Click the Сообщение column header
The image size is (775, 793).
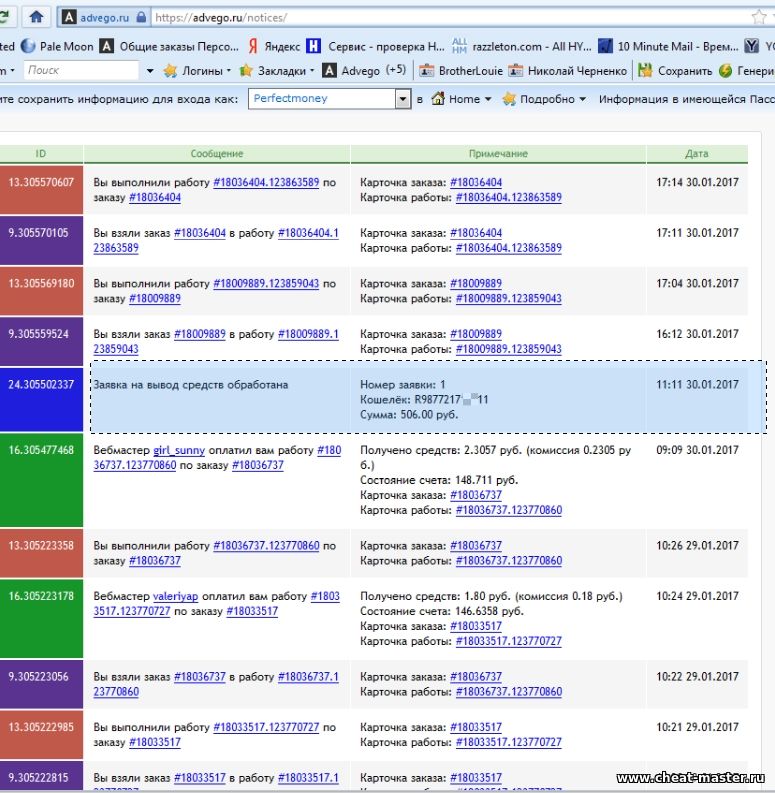(x=217, y=154)
